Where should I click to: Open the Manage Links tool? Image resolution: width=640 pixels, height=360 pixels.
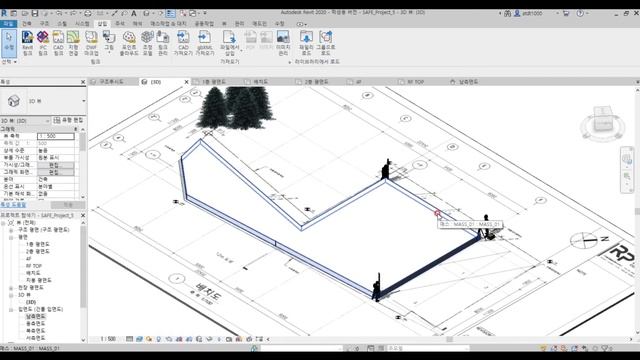pos(163,43)
